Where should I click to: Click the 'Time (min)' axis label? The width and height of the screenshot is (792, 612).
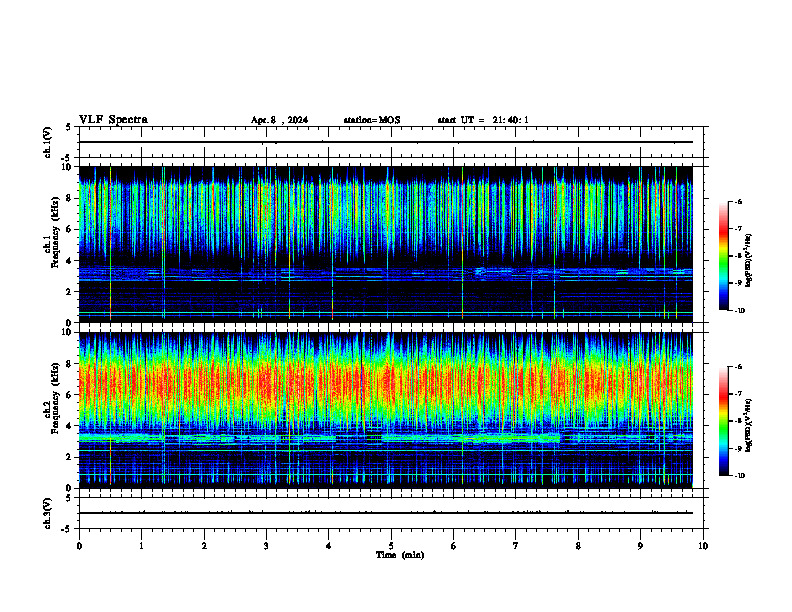click(x=400, y=555)
